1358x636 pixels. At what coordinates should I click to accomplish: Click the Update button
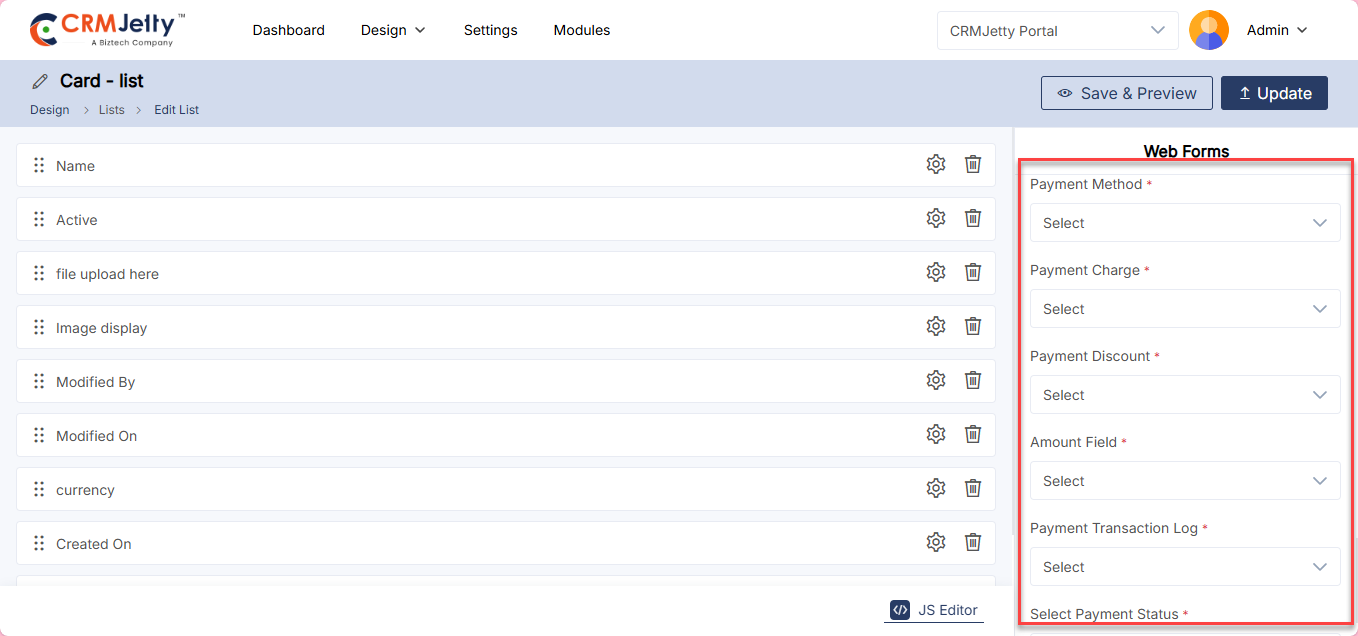(x=1274, y=93)
